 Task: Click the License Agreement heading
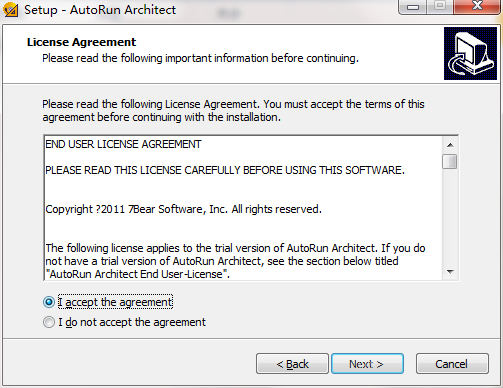point(81,42)
